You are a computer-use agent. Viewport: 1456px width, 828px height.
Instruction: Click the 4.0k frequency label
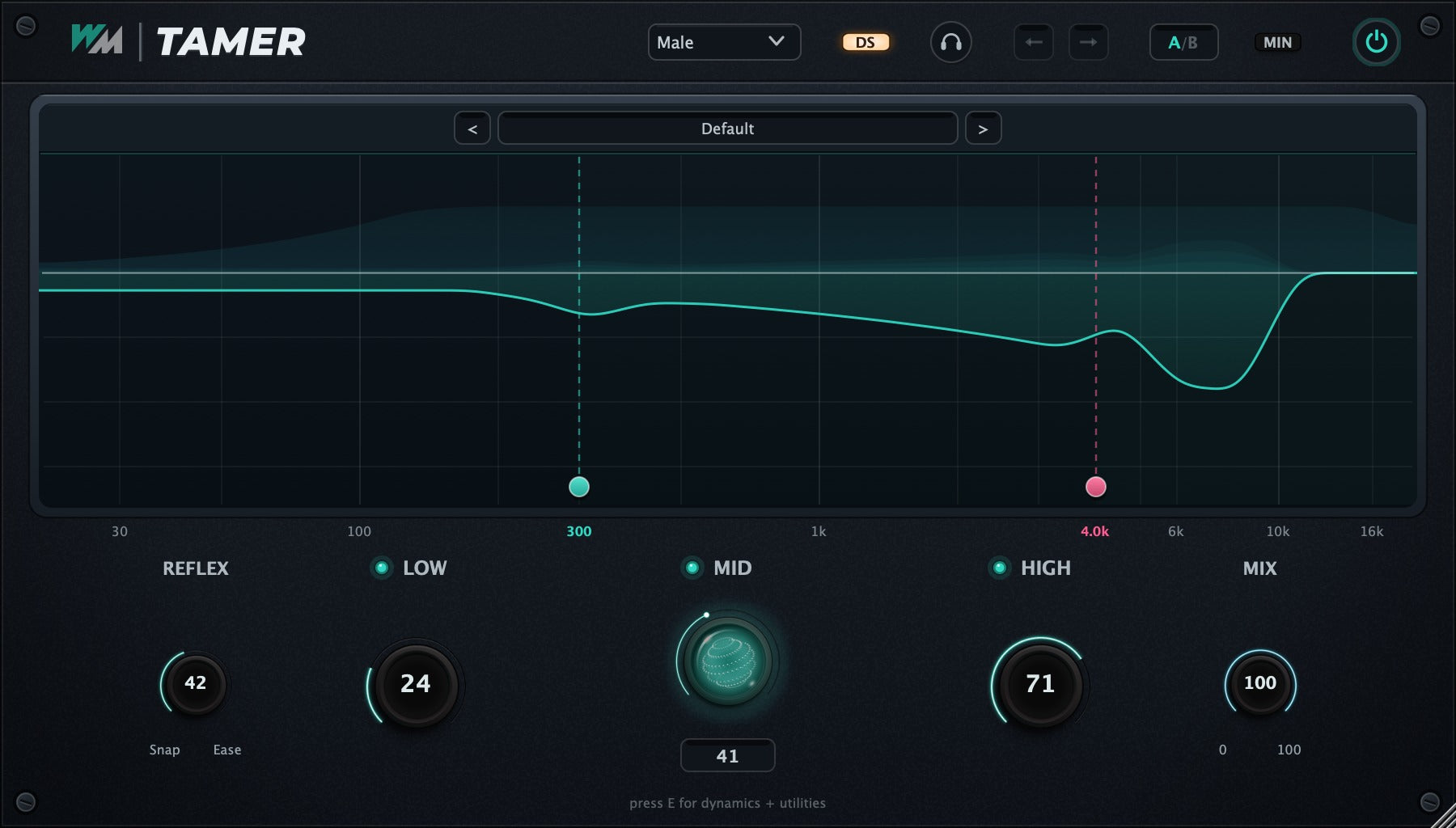[1095, 531]
